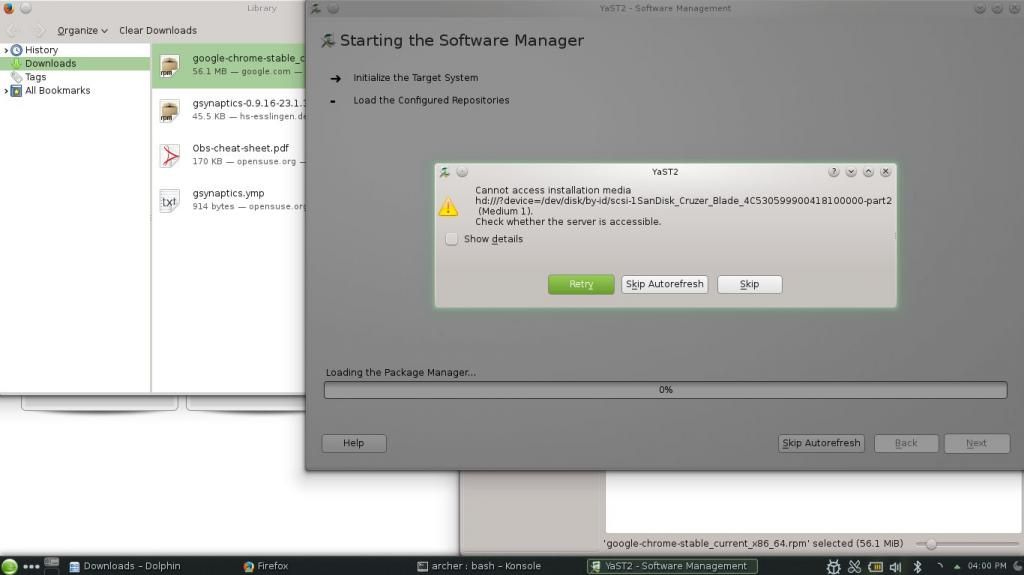
Task: Click Dolphin status text about selected rpm
Action: coord(753,544)
